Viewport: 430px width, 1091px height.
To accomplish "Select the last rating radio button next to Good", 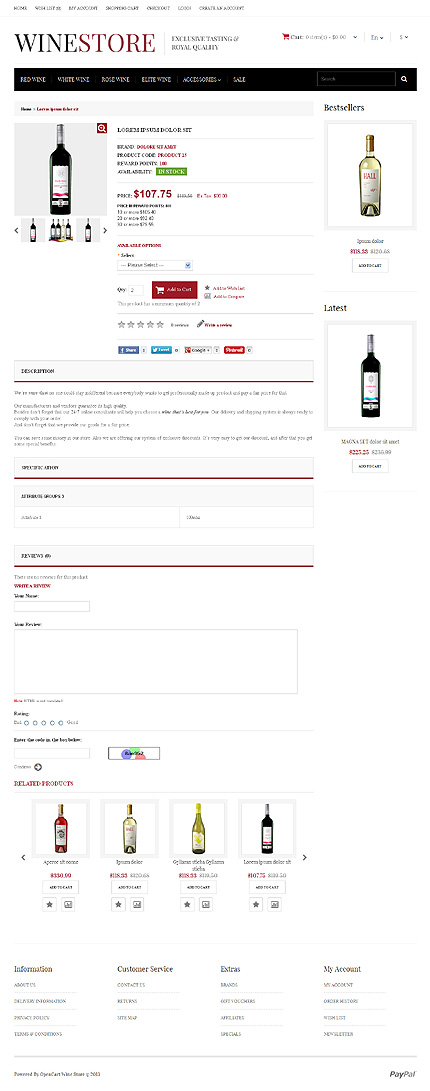I will coord(61,723).
